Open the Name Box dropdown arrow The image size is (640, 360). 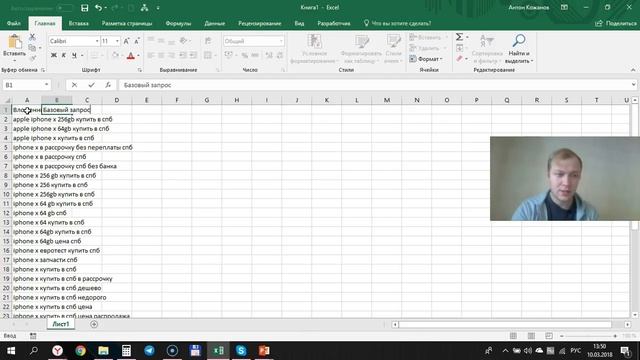[x=46, y=85]
